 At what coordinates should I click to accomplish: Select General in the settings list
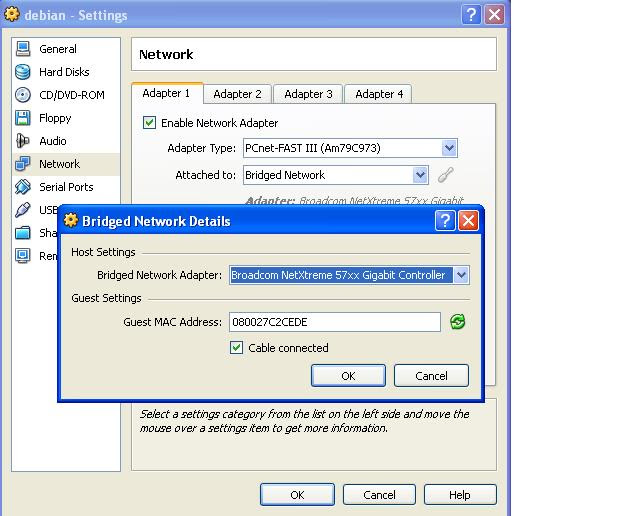coord(66,49)
